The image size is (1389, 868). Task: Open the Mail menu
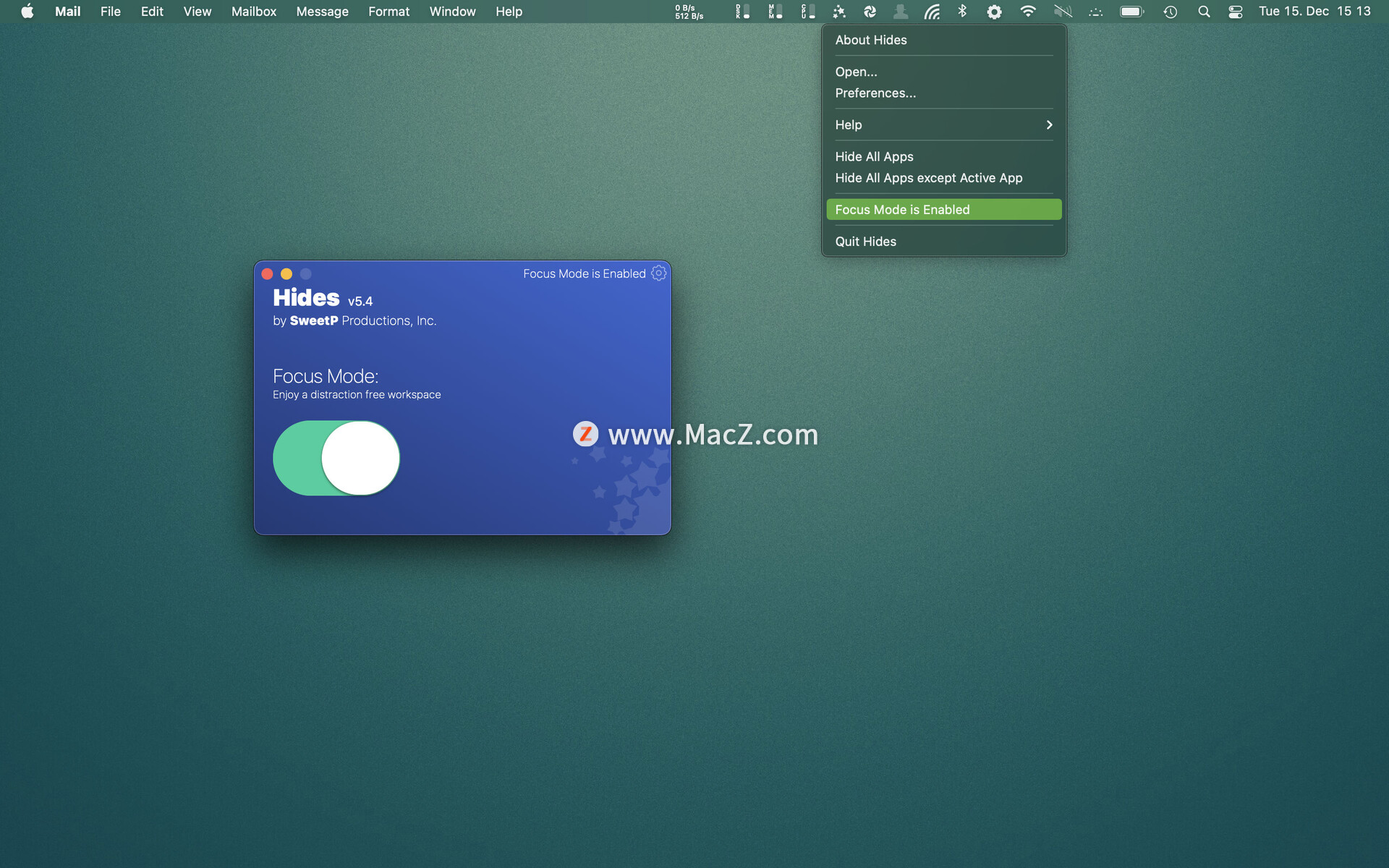[67, 12]
